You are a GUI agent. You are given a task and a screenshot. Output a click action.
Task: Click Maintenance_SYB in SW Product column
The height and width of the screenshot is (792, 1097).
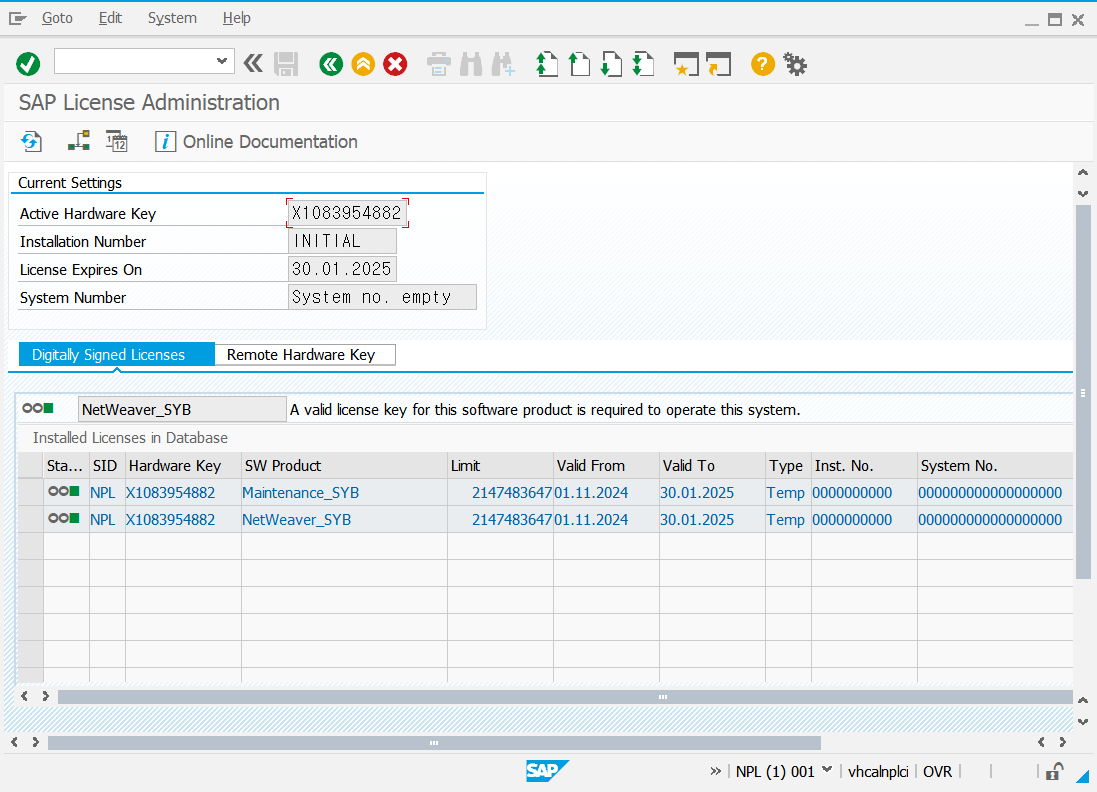point(300,493)
